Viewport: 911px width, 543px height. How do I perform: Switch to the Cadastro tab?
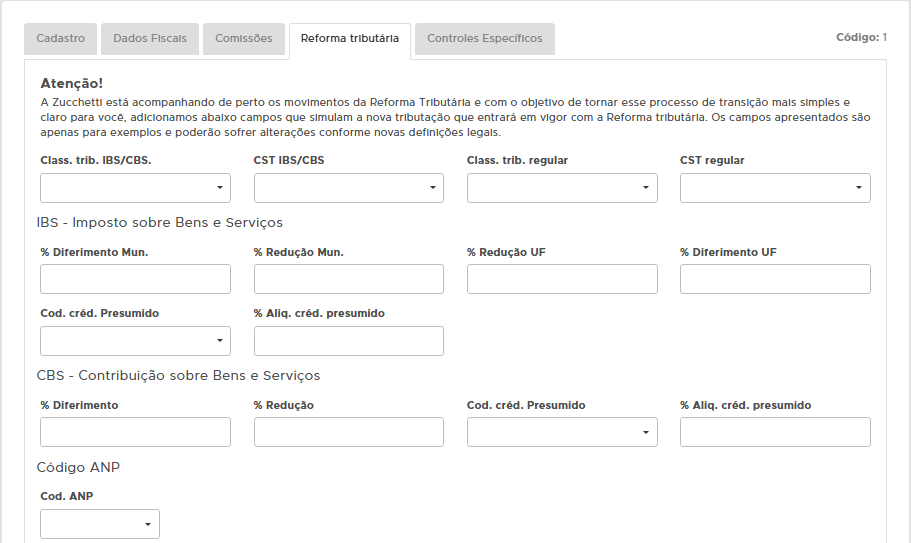[60, 39]
